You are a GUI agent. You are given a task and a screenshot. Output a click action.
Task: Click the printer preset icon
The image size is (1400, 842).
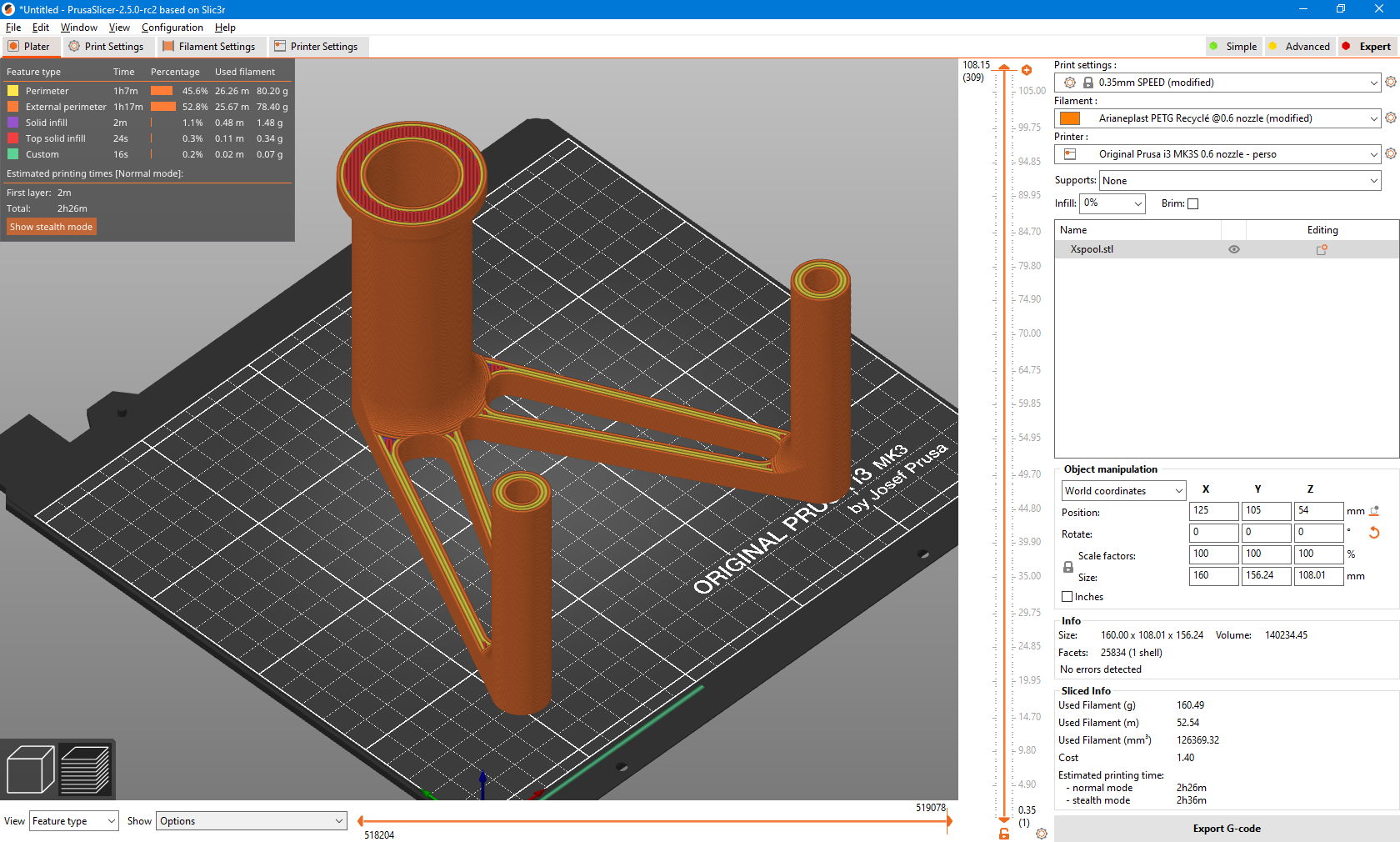tap(1070, 154)
